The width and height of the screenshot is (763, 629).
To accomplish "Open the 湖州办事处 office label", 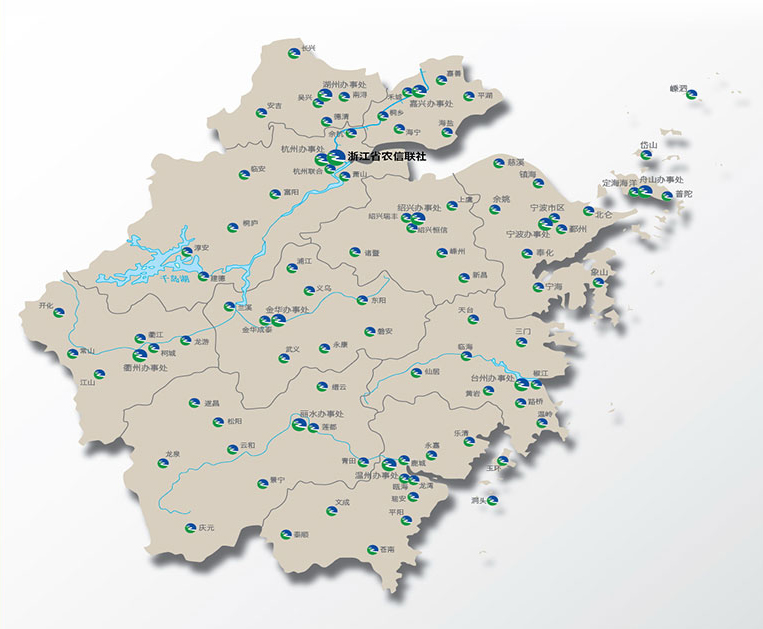I will click(x=345, y=85).
